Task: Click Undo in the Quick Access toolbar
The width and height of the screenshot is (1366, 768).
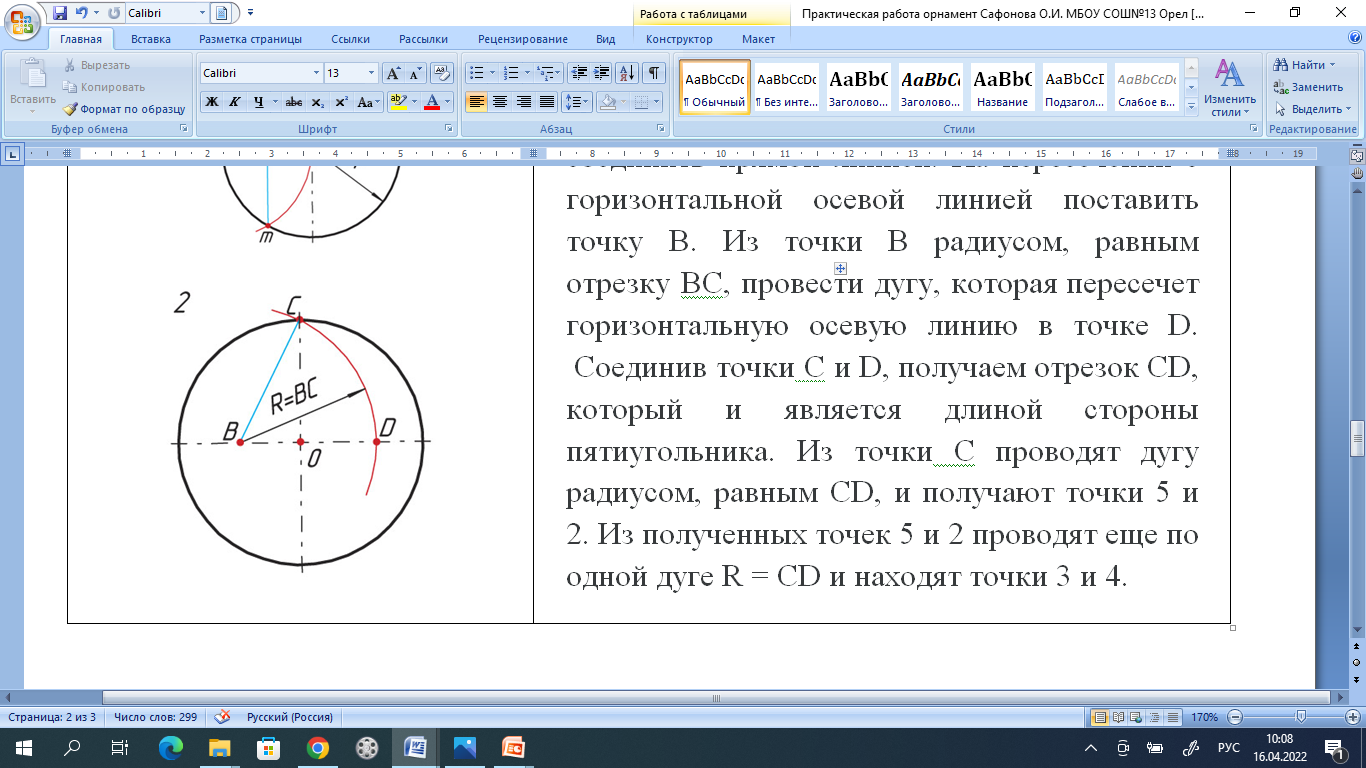Action: (x=81, y=13)
